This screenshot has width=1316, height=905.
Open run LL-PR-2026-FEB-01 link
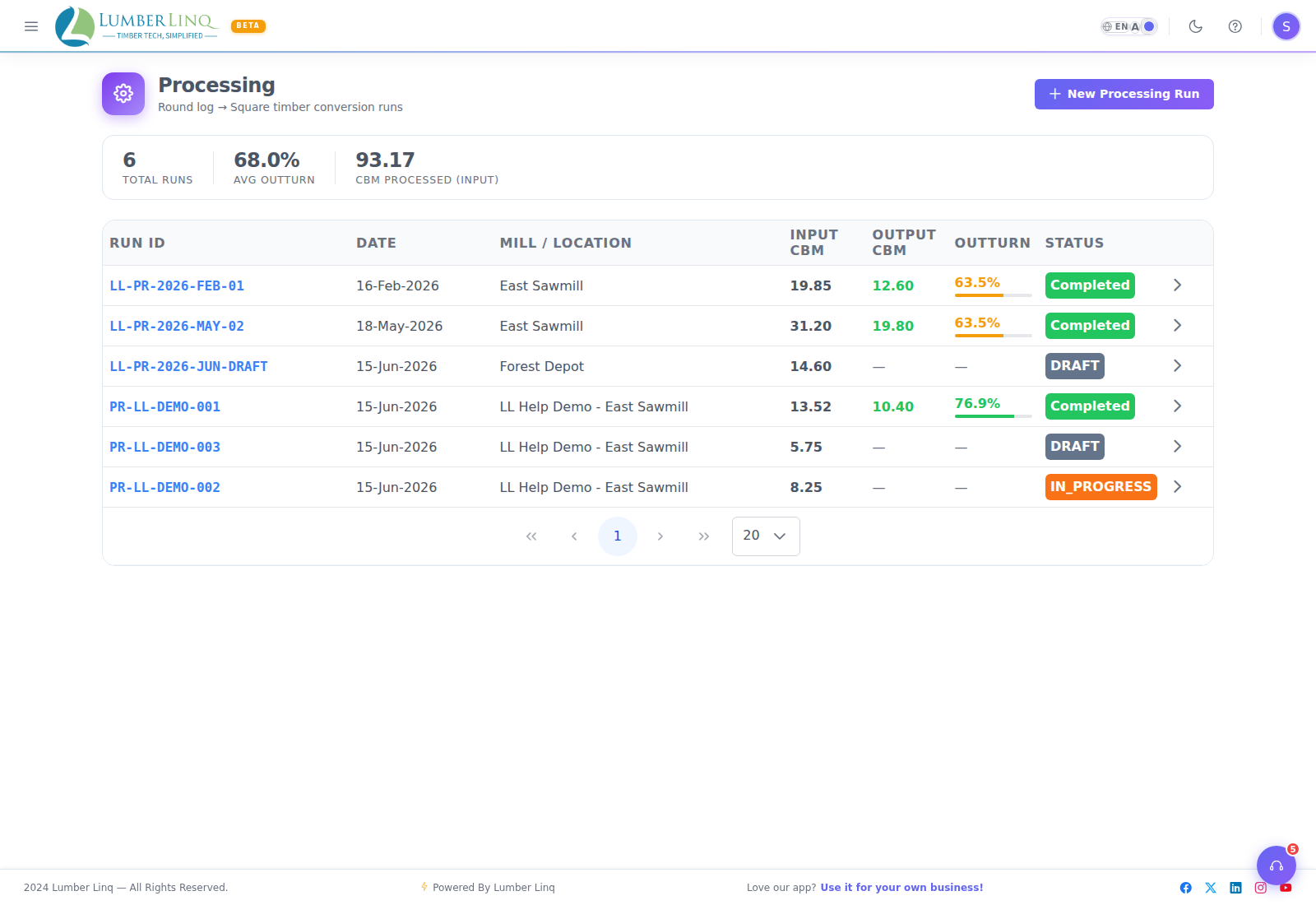point(177,286)
